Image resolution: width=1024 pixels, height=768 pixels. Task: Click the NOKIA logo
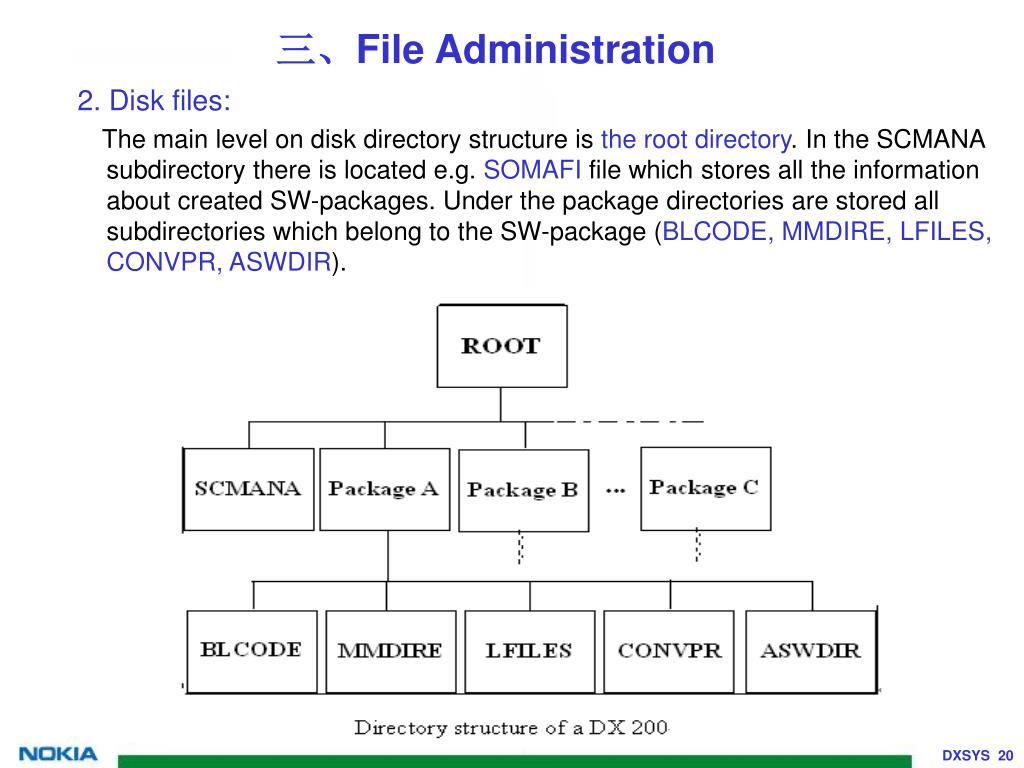[58, 754]
